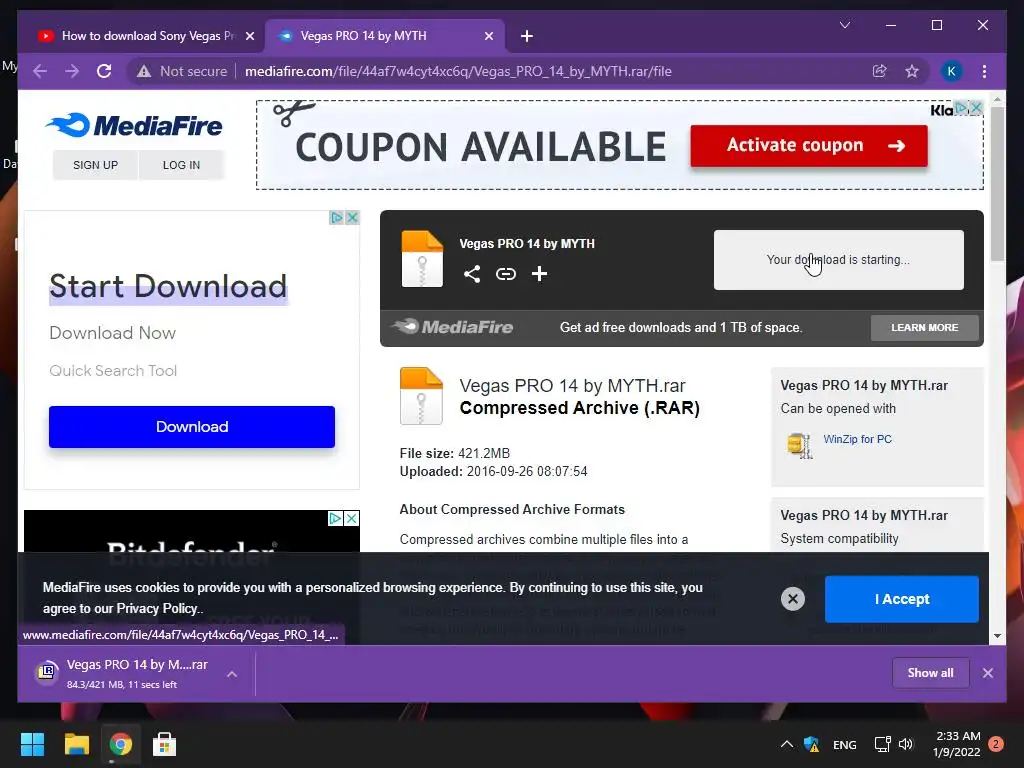Click the LOG IN button
Screen dimensions: 1024x768
182,165
